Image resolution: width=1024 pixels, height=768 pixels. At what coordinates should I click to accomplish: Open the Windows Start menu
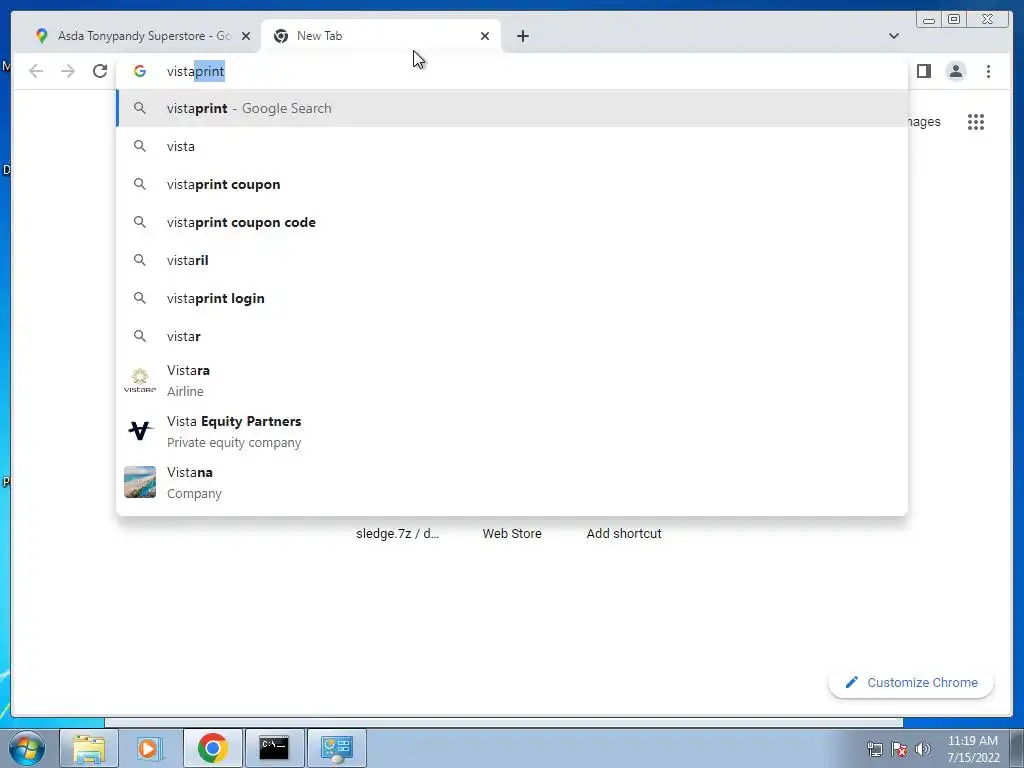27,748
